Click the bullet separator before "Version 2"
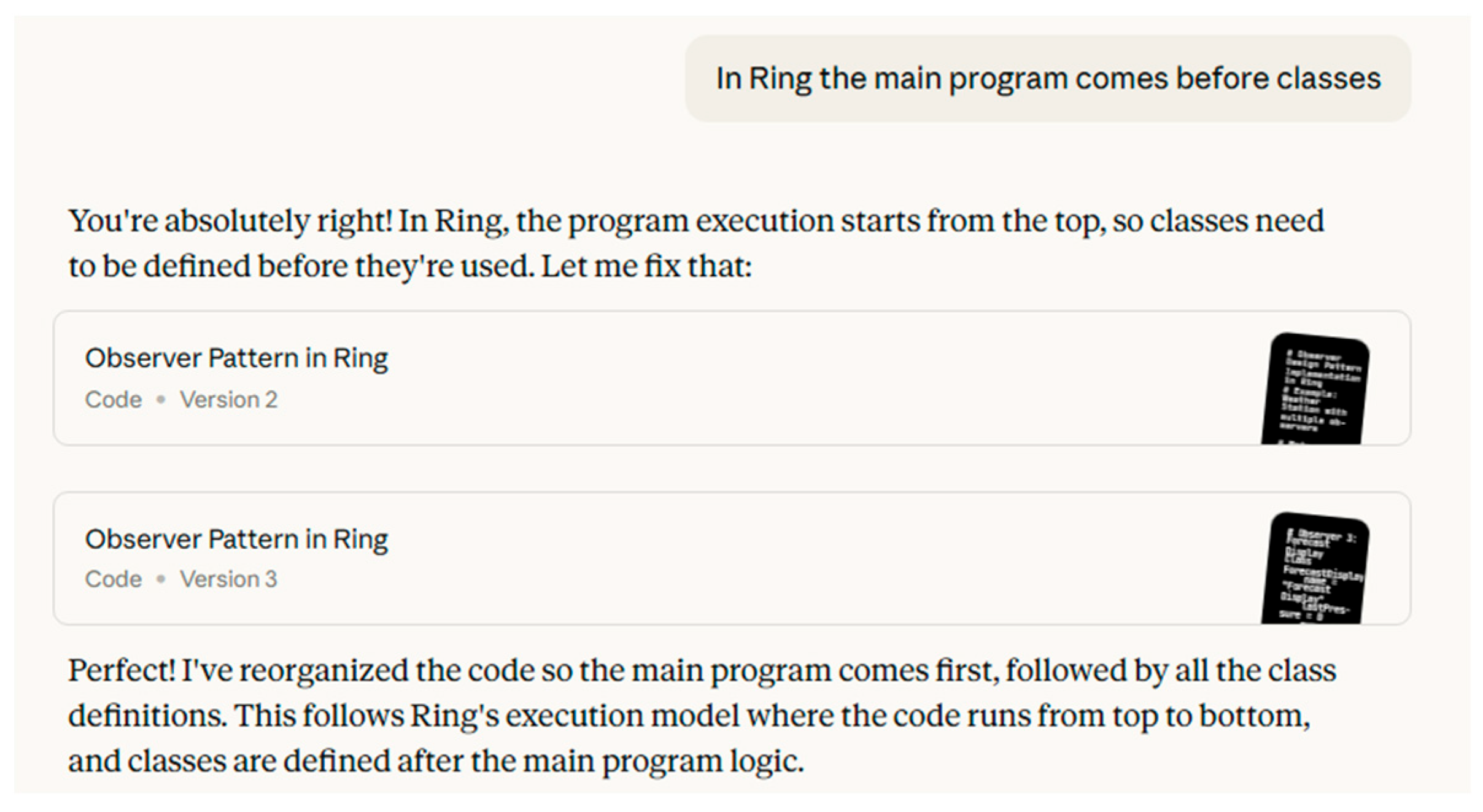Image resolution: width=1483 pixels, height=812 pixels. [x=161, y=400]
